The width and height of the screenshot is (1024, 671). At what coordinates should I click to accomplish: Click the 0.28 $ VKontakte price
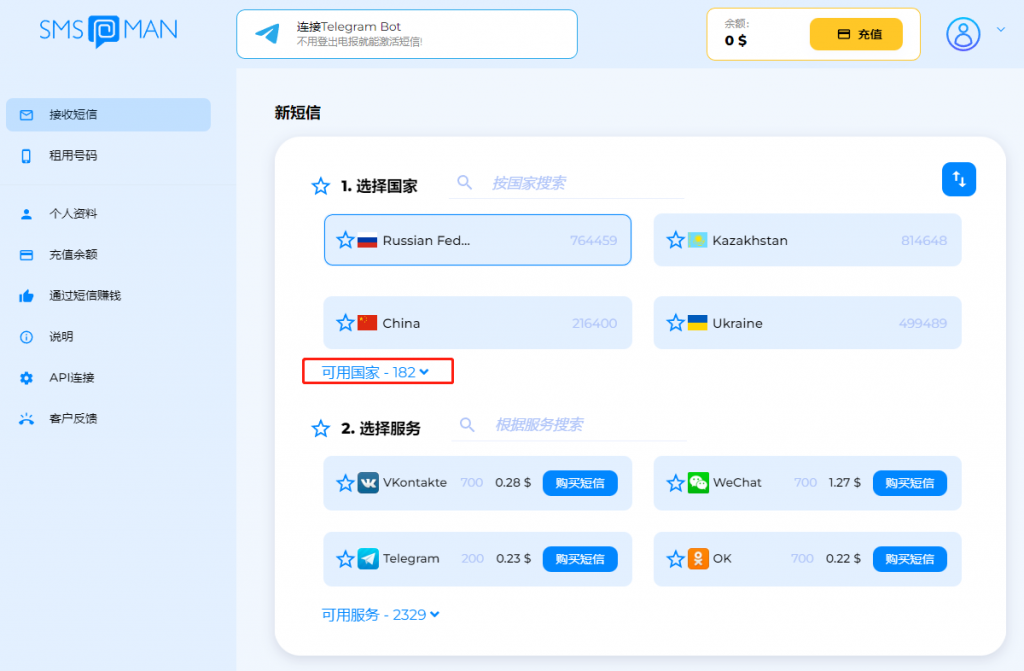513,483
